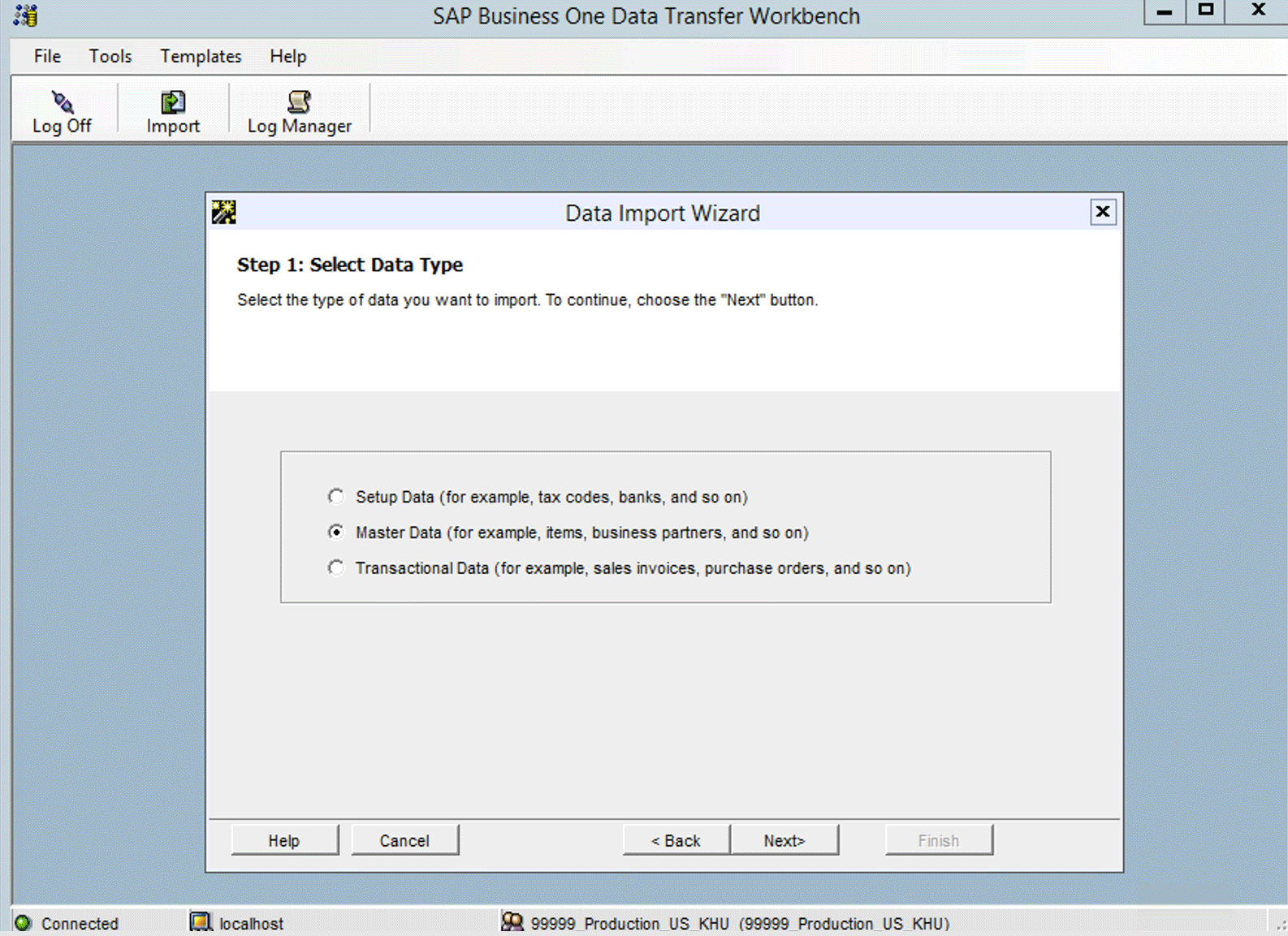Proceed with the Next> button
This screenshot has height=936, width=1288.
tap(784, 840)
